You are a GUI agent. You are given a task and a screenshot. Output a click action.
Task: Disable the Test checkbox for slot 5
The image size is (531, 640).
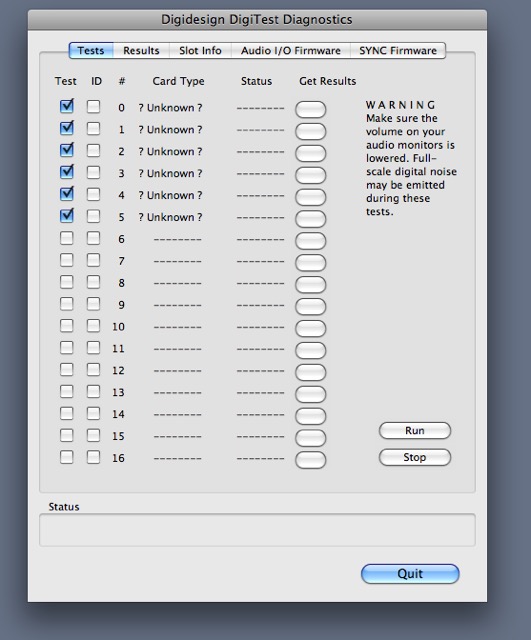(67, 216)
